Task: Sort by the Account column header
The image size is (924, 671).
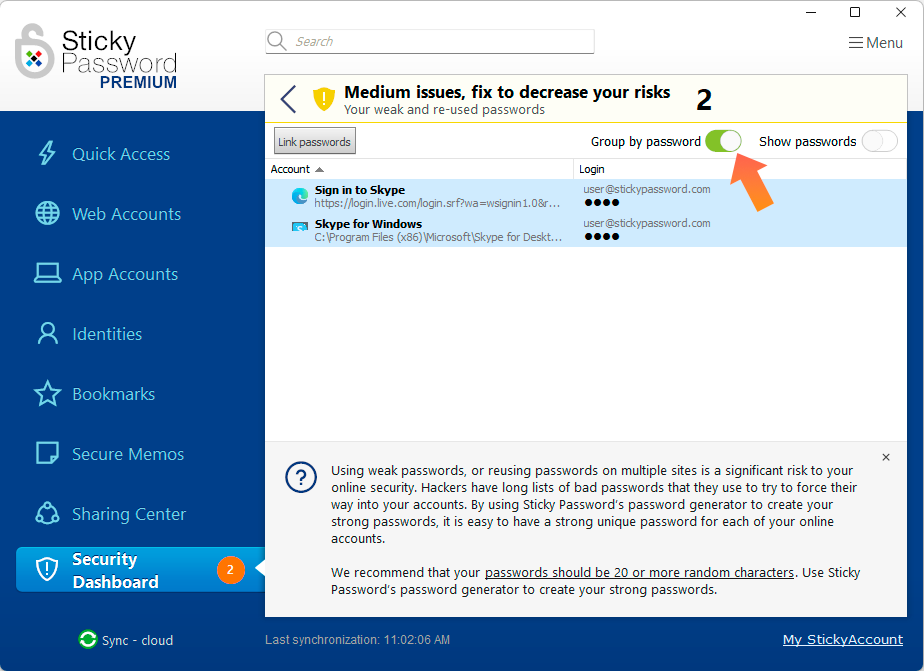Action: click(419, 169)
